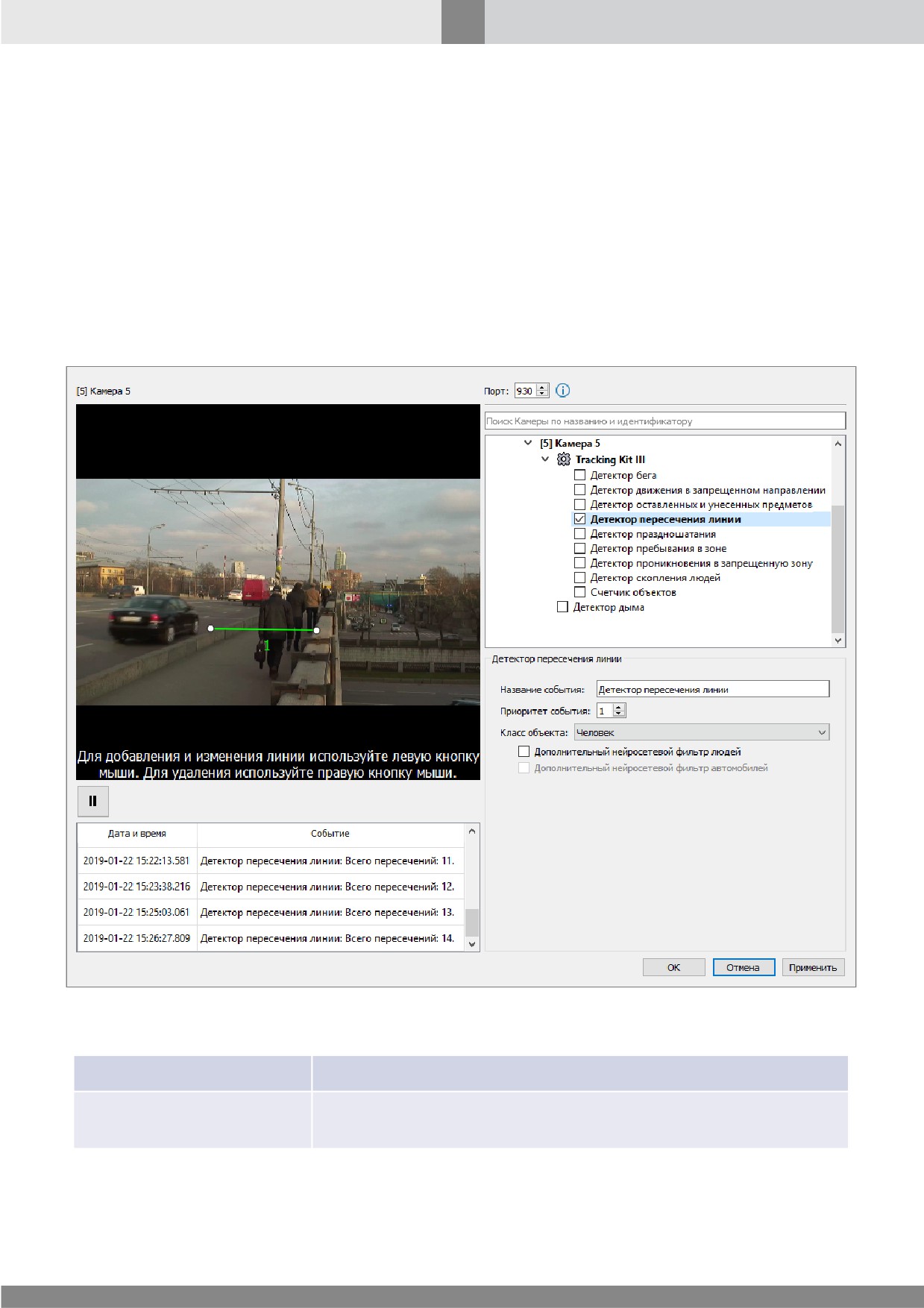
Task: Select event row 2019-01-22 15:26:27.809
Action: coord(271,938)
